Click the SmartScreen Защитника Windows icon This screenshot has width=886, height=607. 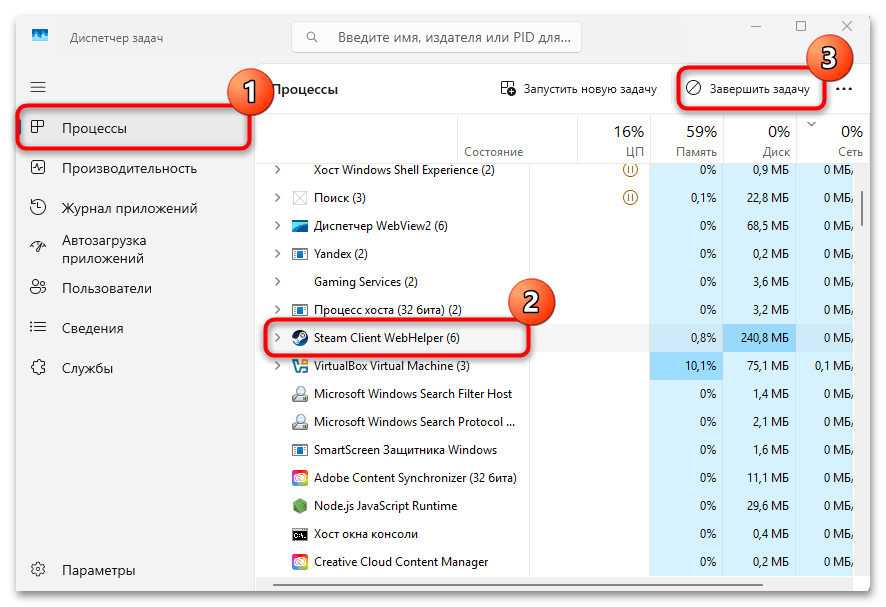click(x=299, y=450)
